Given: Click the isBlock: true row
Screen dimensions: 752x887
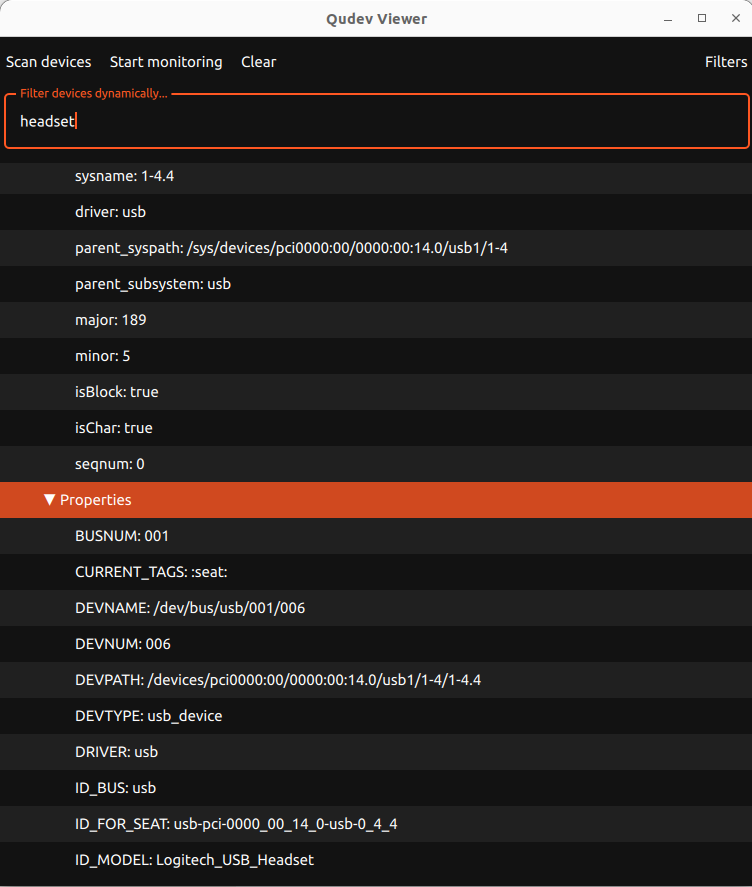Looking at the screenshot, I should (x=116, y=392).
